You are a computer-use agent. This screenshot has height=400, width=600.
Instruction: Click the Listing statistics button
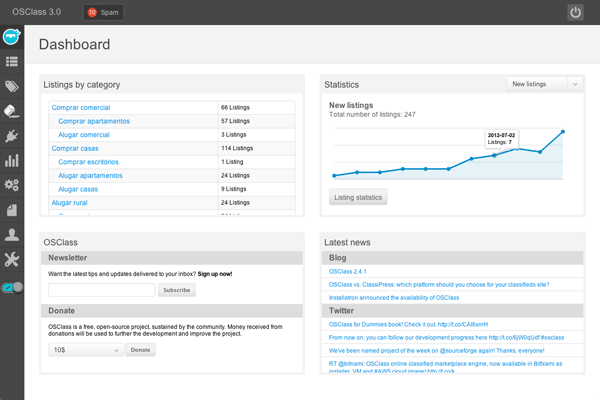[357, 197]
